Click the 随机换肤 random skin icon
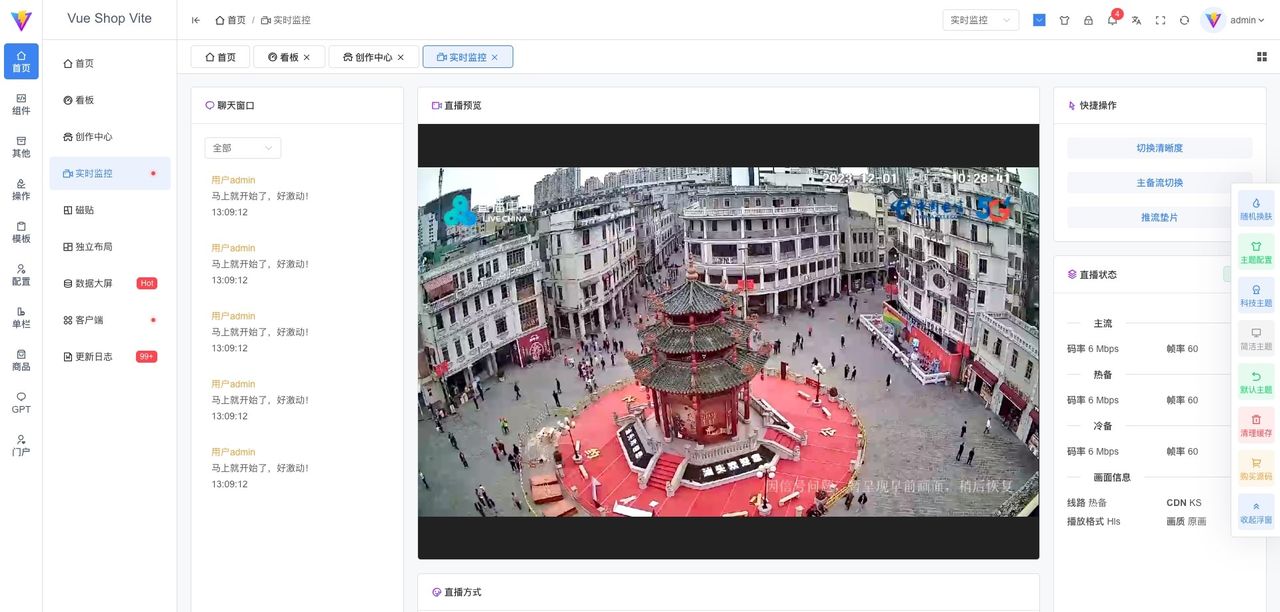The height and width of the screenshot is (612, 1280). tap(1256, 209)
